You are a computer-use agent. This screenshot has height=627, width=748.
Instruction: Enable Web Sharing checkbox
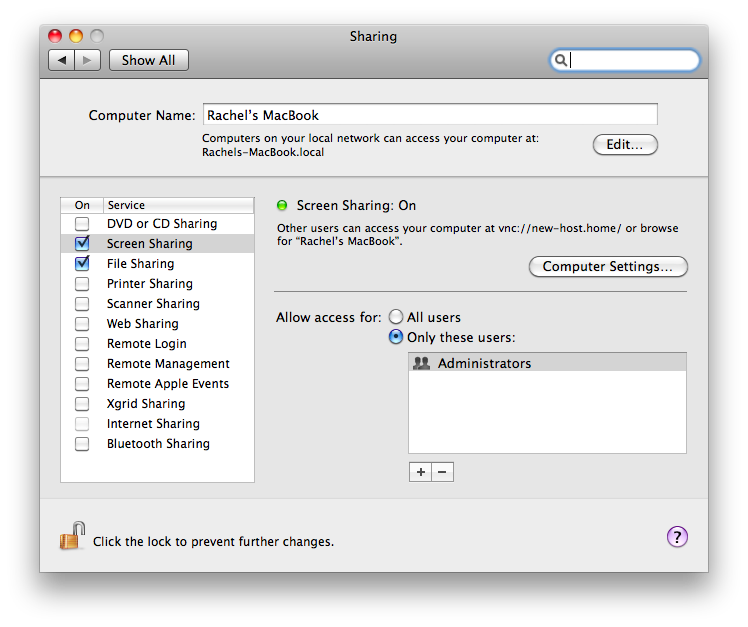point(82,324)
